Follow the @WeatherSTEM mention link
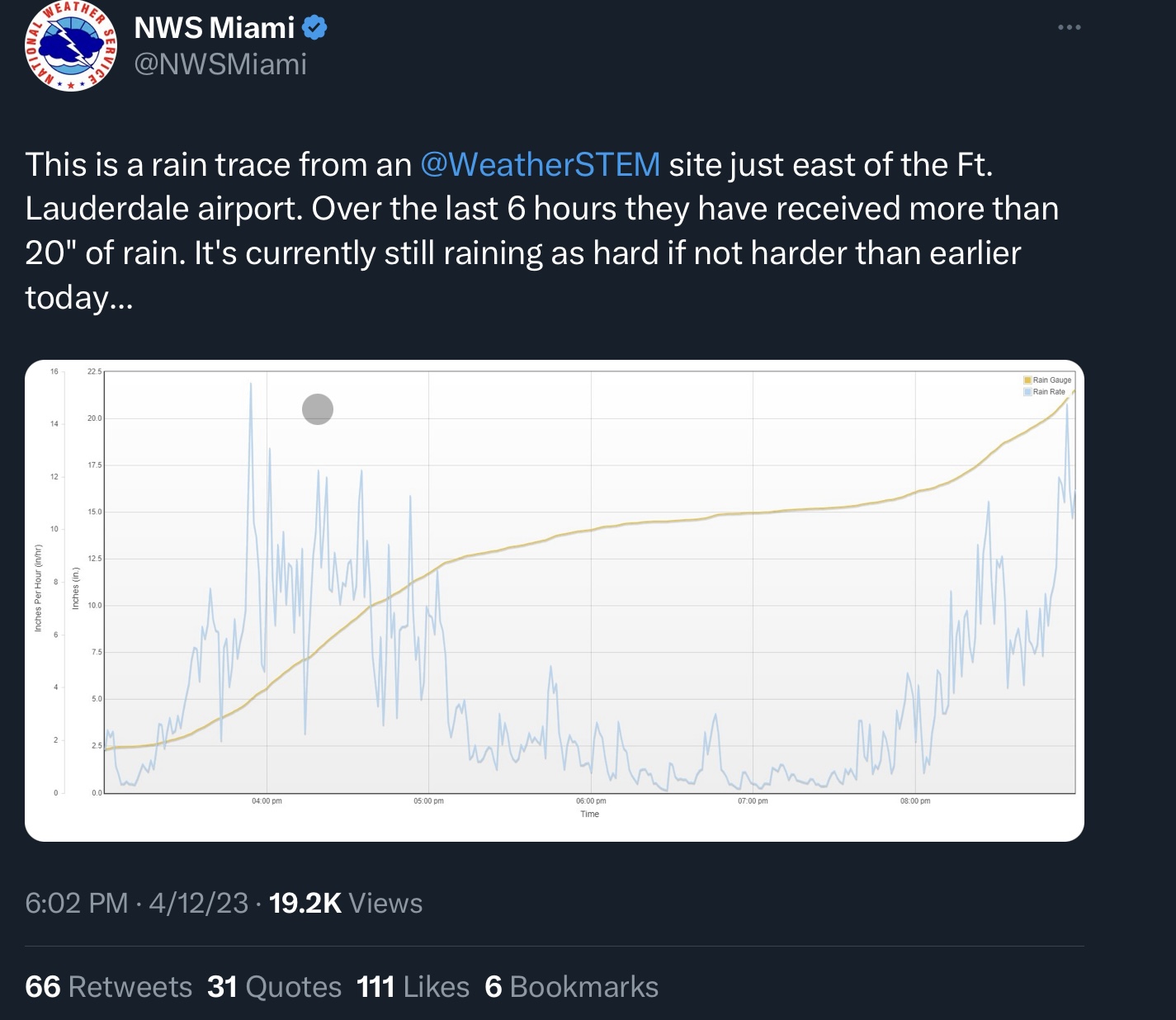 click(x=540, y=165)
